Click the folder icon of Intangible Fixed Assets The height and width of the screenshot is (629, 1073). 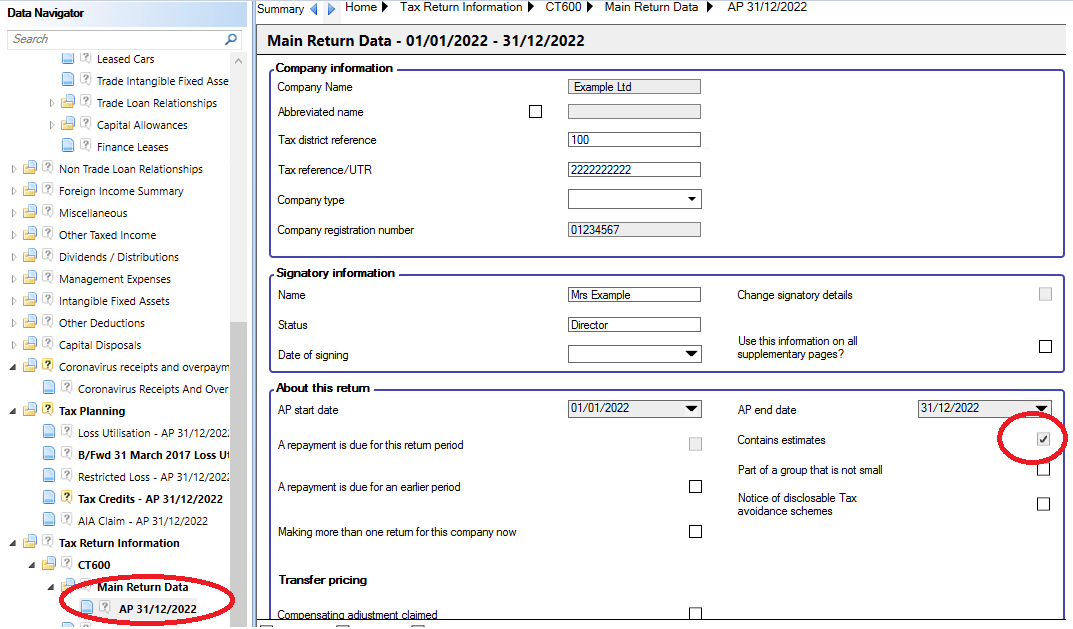(29, 300)
